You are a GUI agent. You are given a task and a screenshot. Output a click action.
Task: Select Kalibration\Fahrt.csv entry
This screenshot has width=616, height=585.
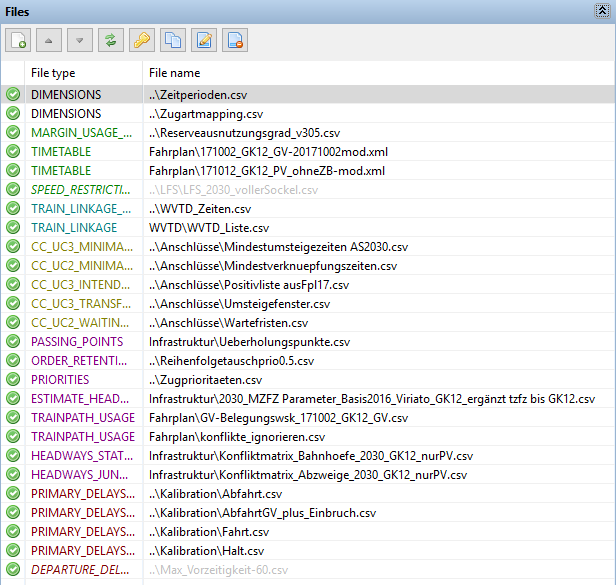(x=209, y=532)
